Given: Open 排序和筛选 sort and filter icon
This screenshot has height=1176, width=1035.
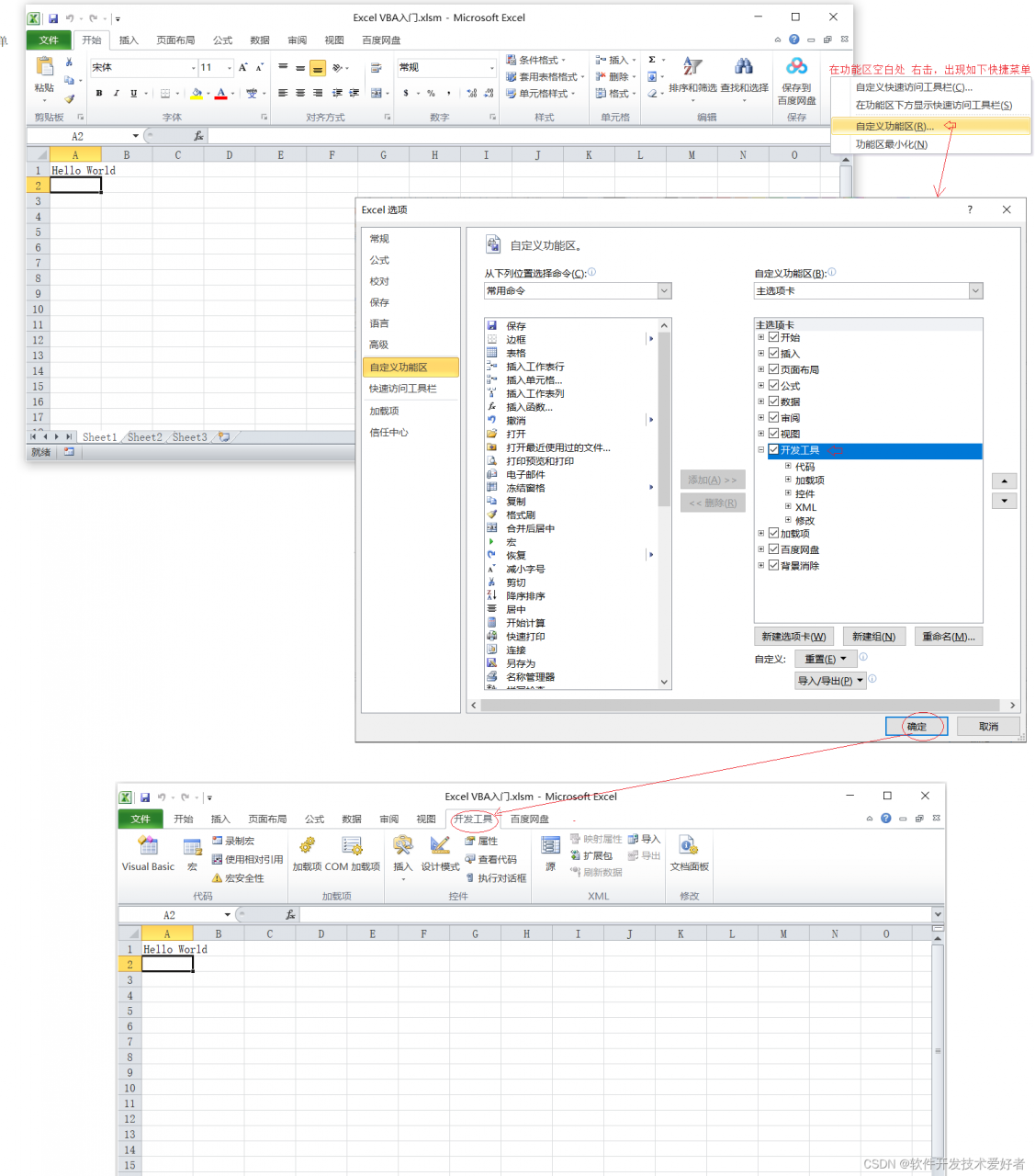Looking at the screenshot, I should coord(692,66).
